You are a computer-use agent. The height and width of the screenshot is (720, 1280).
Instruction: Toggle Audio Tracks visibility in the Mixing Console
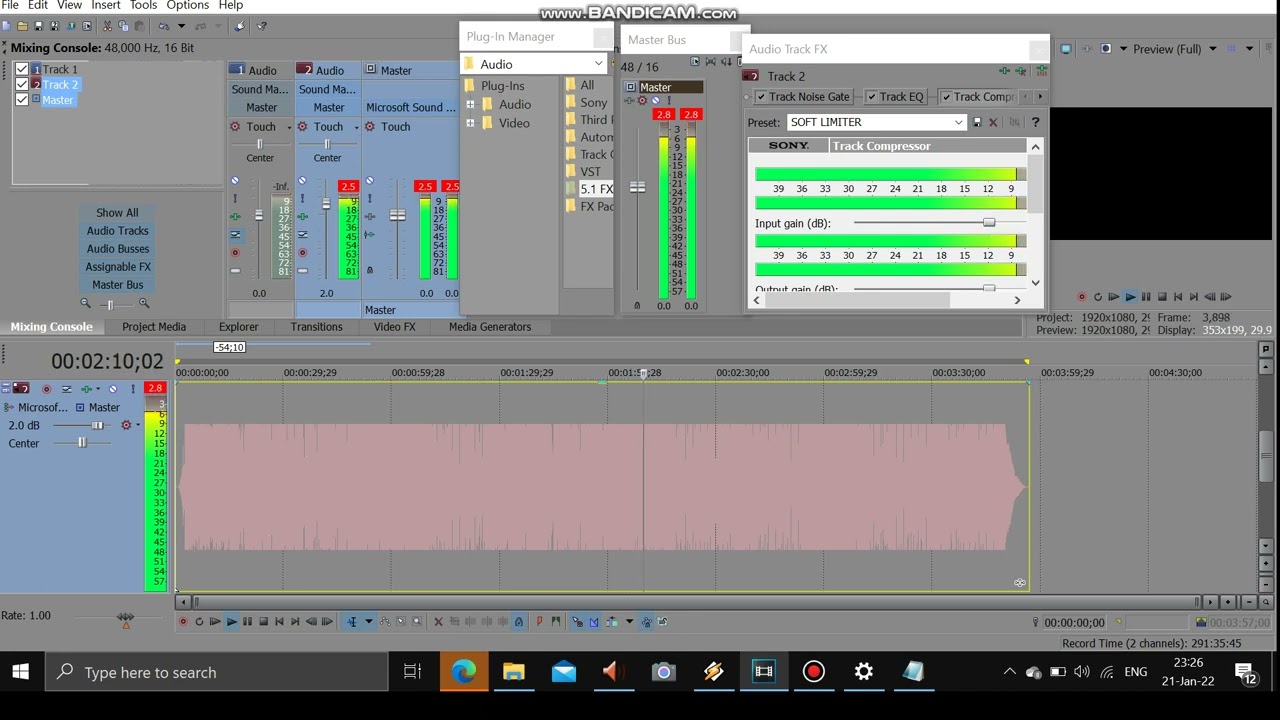(x=117, y=231)
